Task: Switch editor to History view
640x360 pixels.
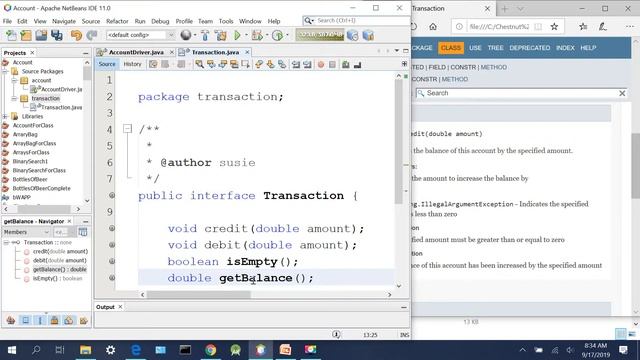Action: [x=132, y=64]
